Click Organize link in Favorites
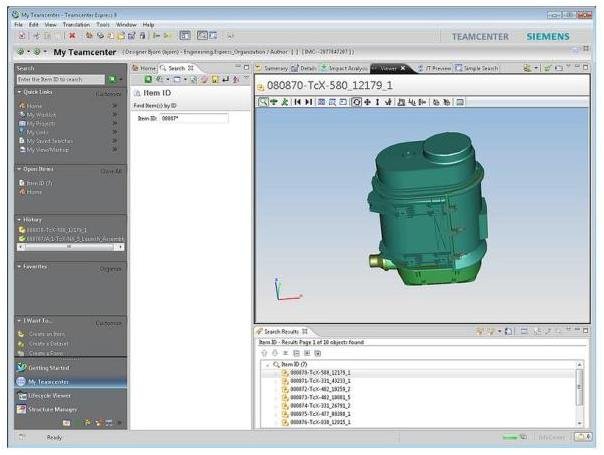Screen dimensions: 604x455 pos(111,269)
